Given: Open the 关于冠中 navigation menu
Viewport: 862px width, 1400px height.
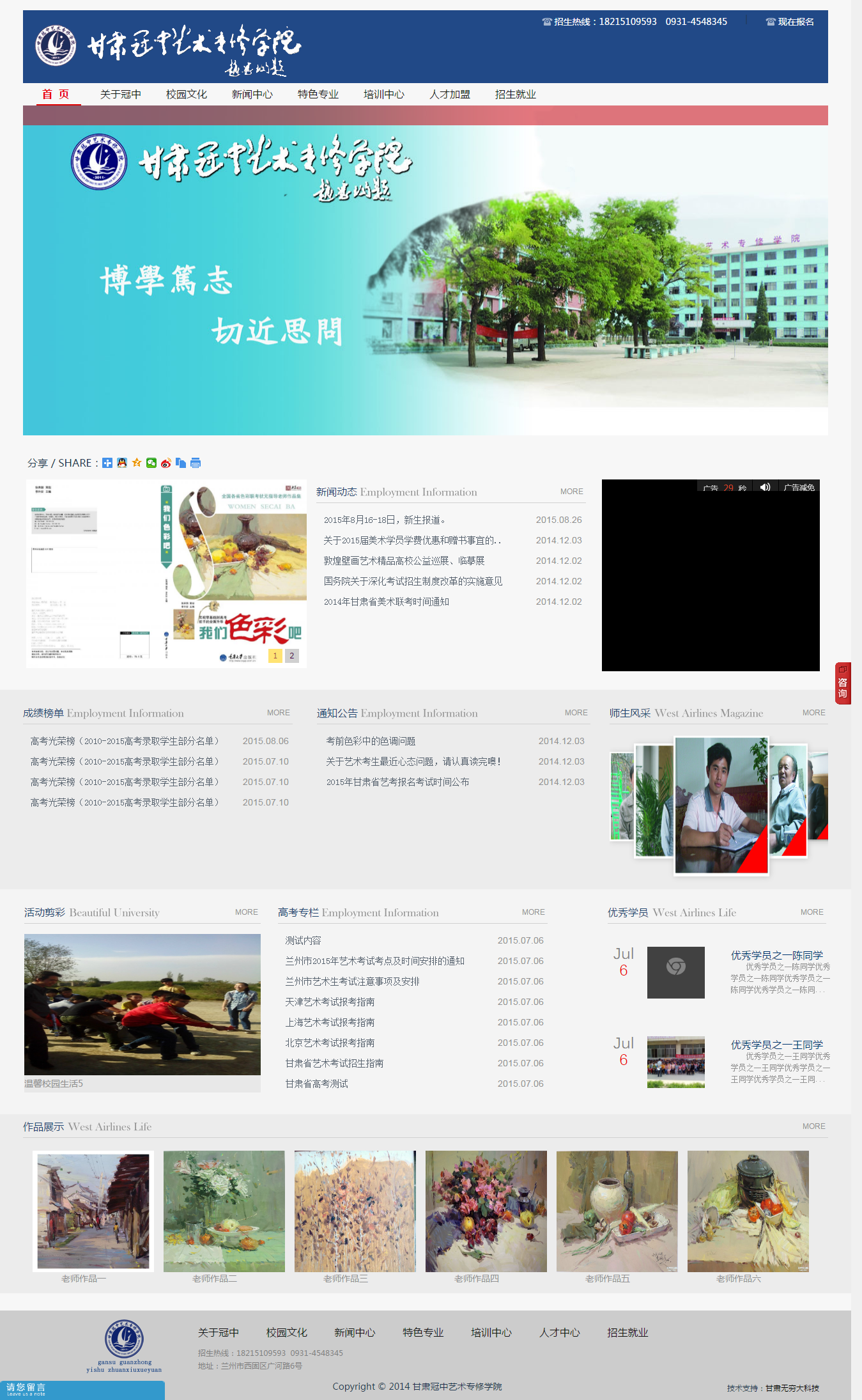Looking at the screenshot, I should [x=121, y=95].
